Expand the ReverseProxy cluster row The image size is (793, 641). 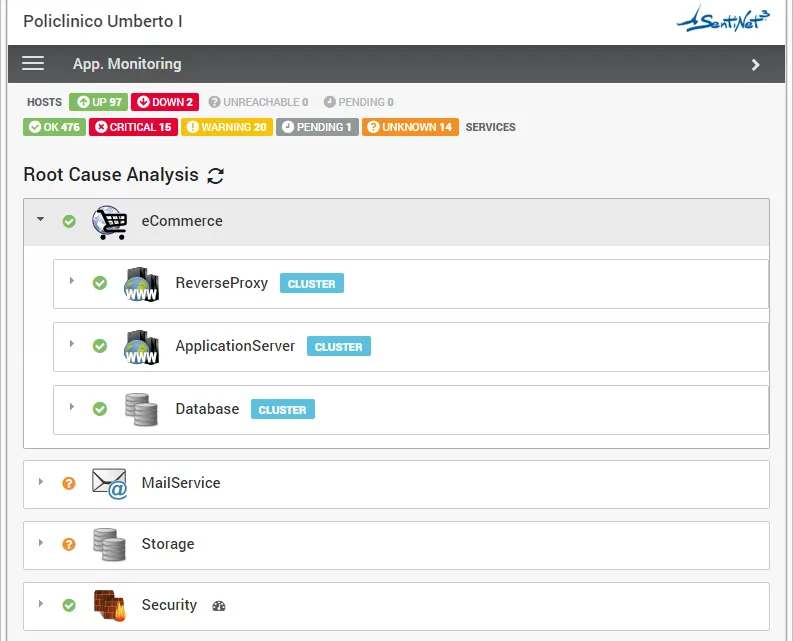click(x=72, y=280)
